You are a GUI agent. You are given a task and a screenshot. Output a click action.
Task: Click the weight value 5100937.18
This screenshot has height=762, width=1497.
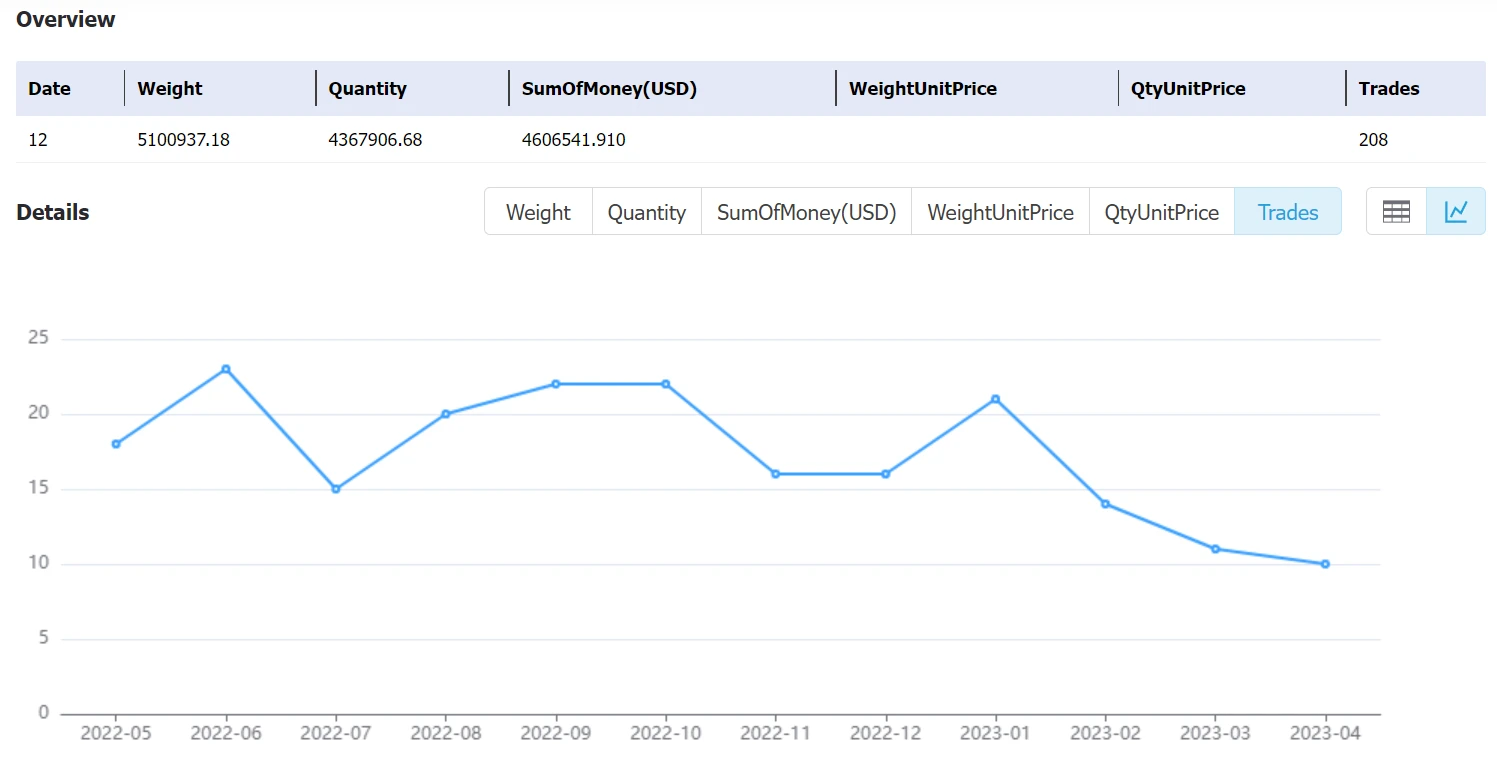click(184, 140)
